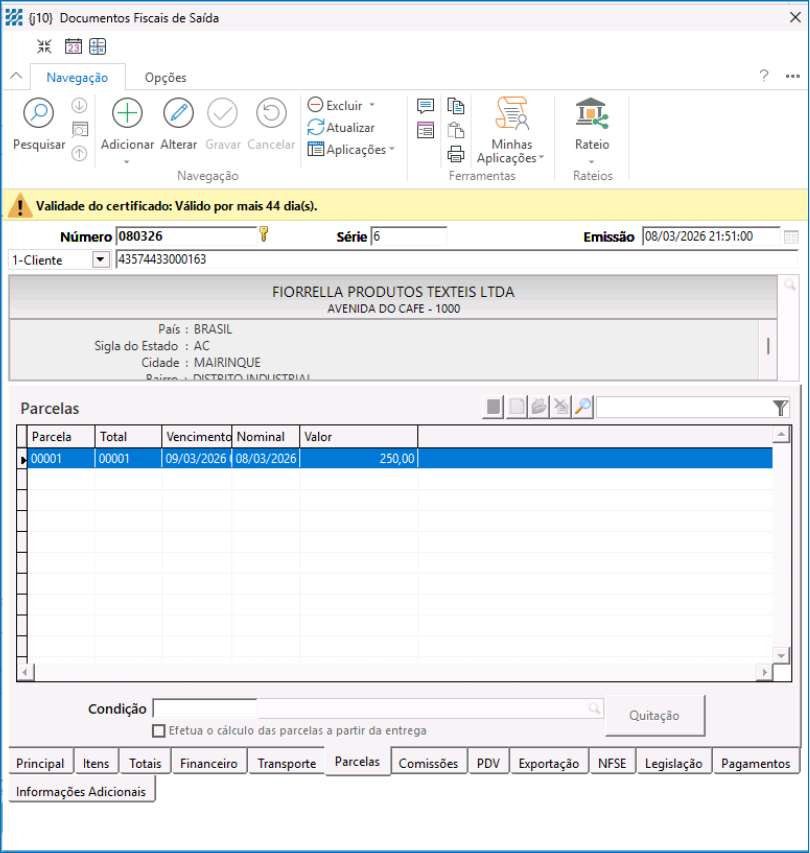The image size is (810, 853).
Task: Click the printer icon in Ferramentas
Action: point(456,154)
